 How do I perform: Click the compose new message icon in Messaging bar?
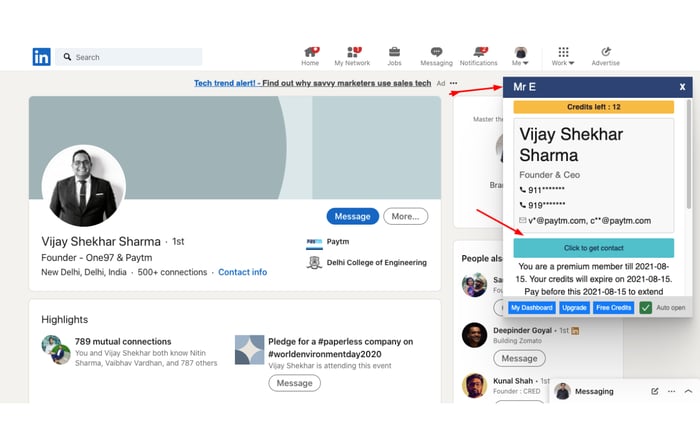coord(654,391)
